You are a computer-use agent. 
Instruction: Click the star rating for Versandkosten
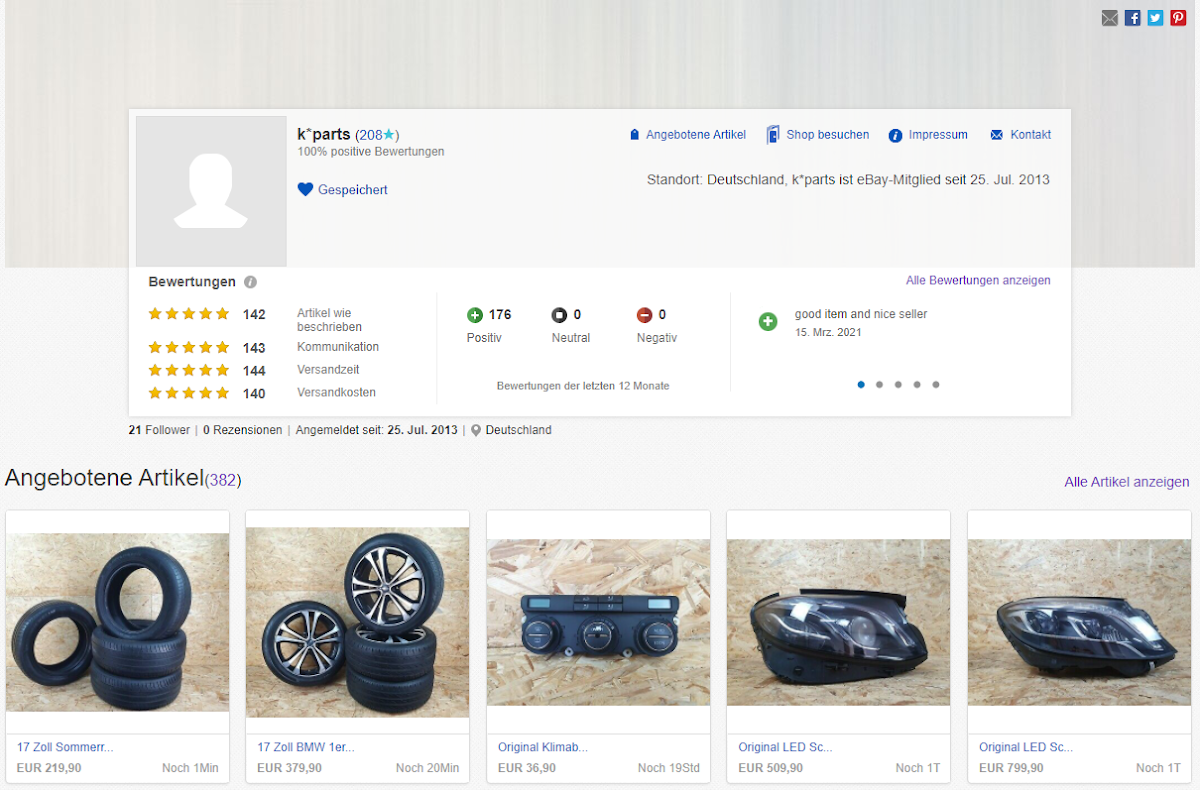pyautogui.click(x=189, y=393)
